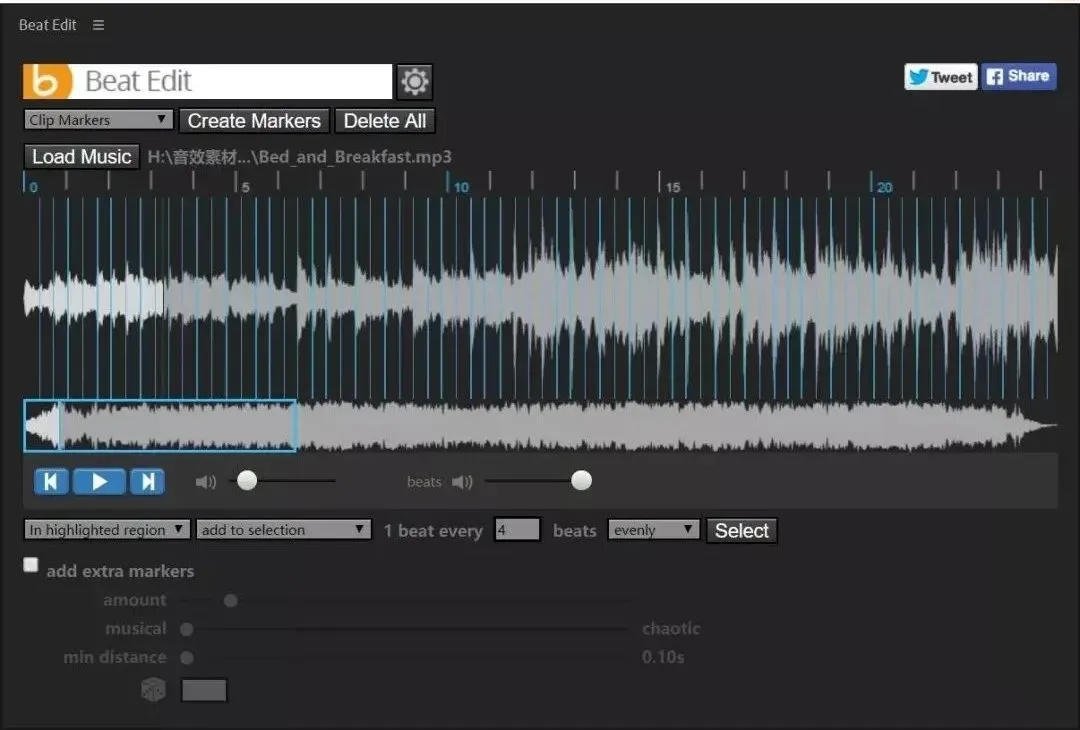Image resolution: width=1080 pixels, height=730 pixels.
Task: Share via the Tweet button
Action: click(941, 77)
